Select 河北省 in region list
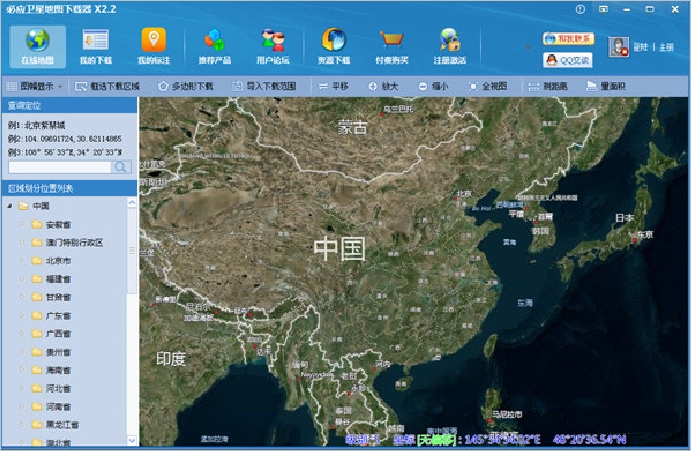 click(x=58, y=388)
